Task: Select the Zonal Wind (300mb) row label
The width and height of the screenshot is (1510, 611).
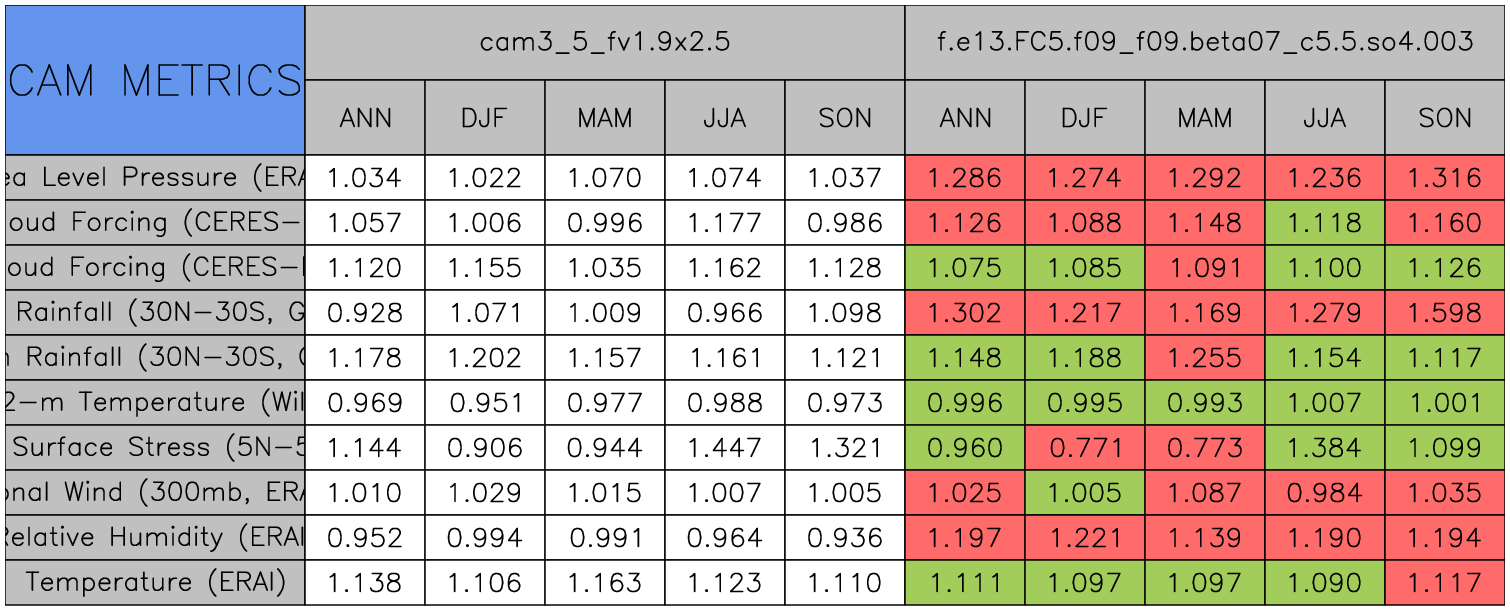Action: pyautogui.click(x=155, y=492)
